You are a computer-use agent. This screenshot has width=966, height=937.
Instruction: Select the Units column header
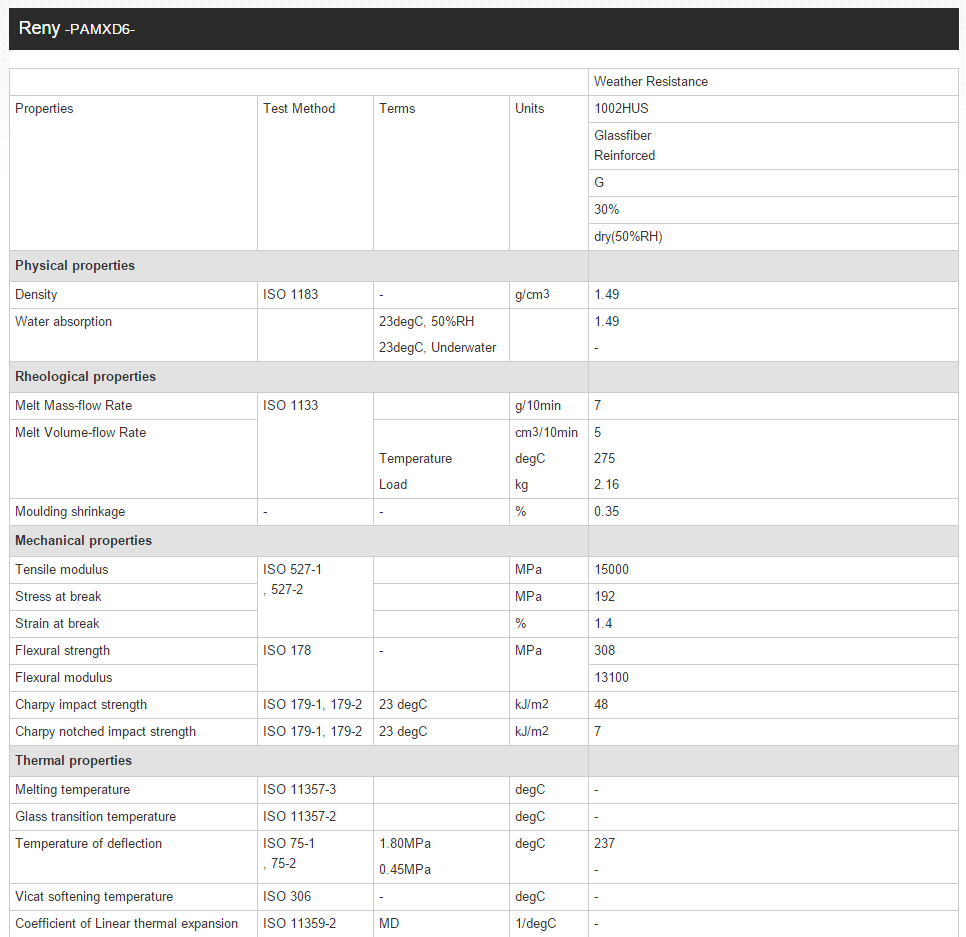coord(549,173)
